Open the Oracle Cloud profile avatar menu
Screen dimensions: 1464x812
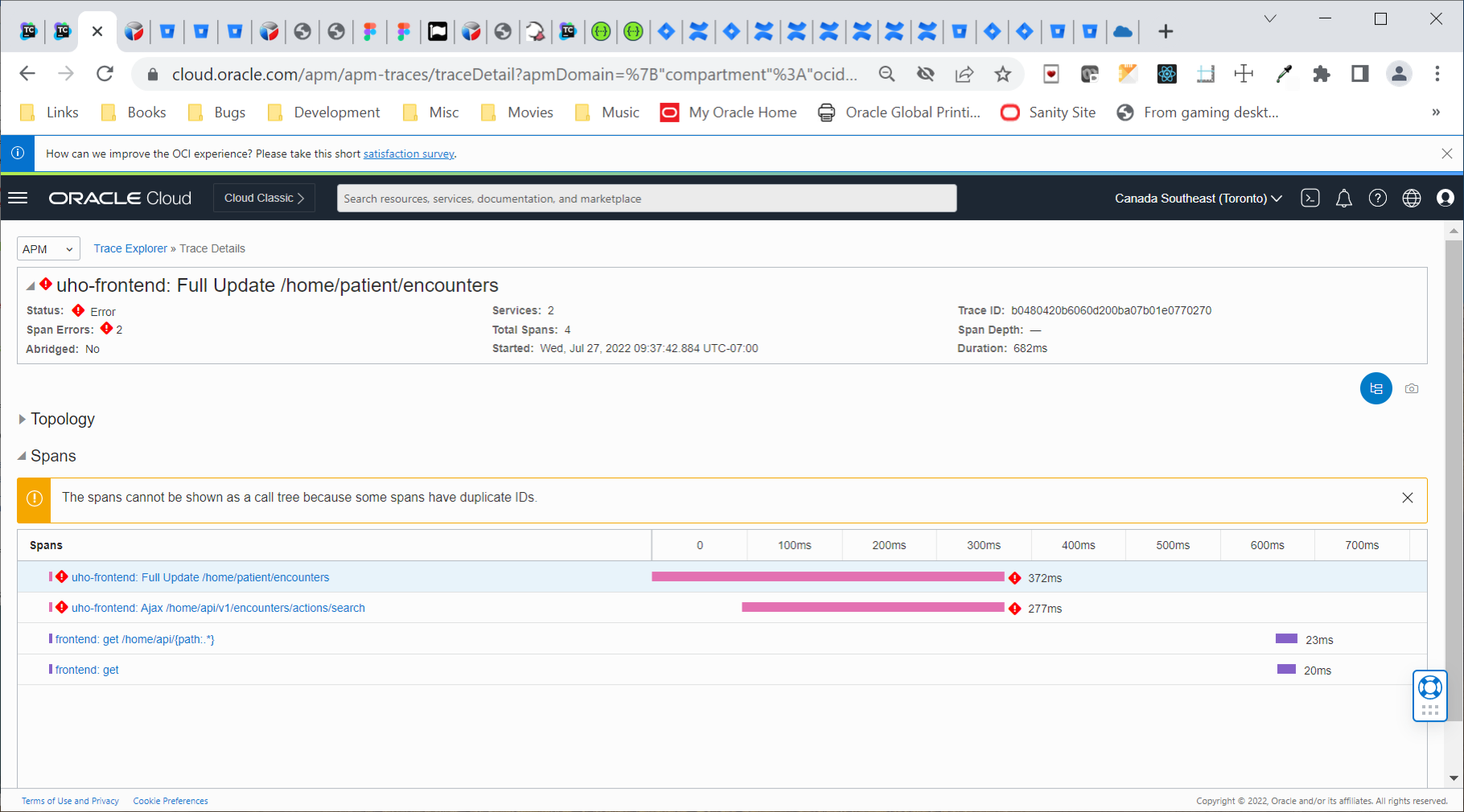1445,198
